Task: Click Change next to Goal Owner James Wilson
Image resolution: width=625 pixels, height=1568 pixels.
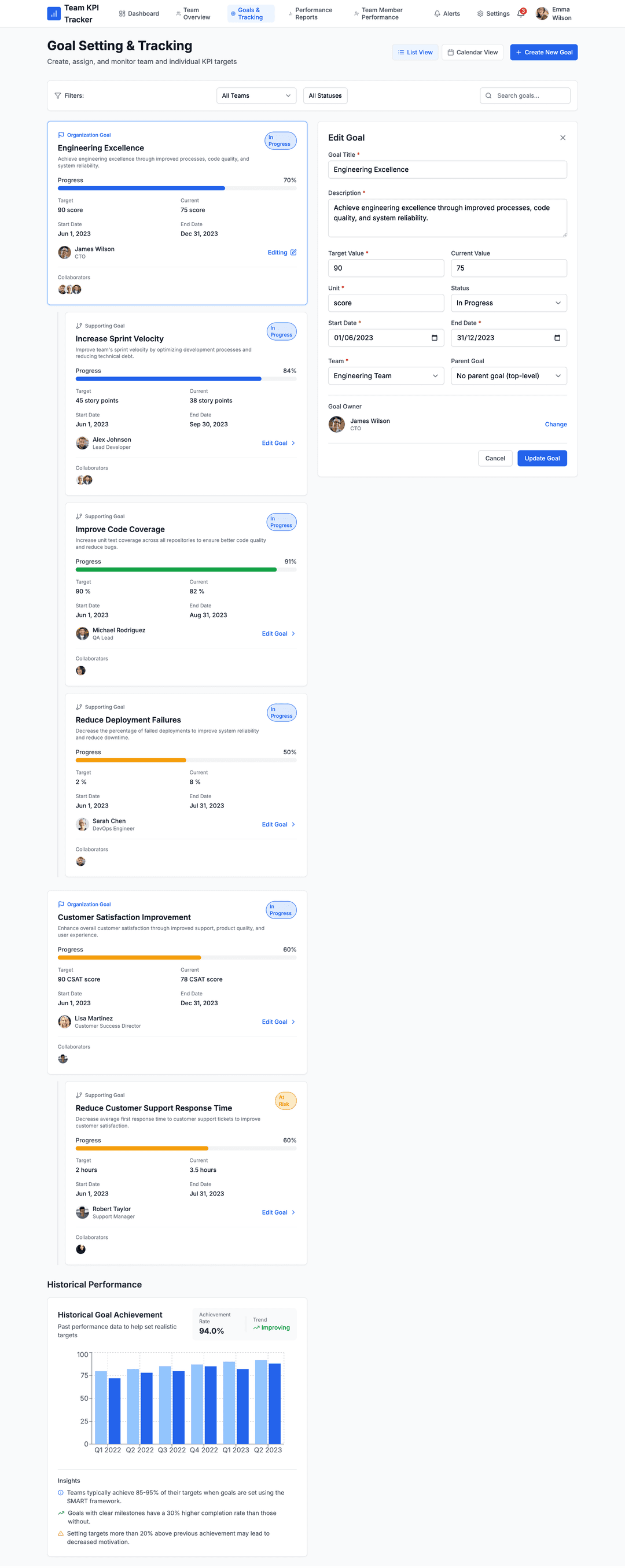Action: (x=555, y=425)
